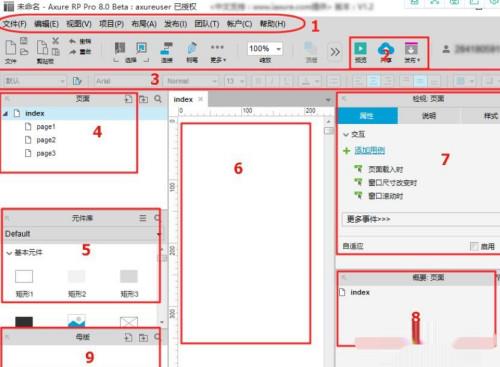
Task: Click the Share (共享) cloud icon
Action: (x=386, y=49)
